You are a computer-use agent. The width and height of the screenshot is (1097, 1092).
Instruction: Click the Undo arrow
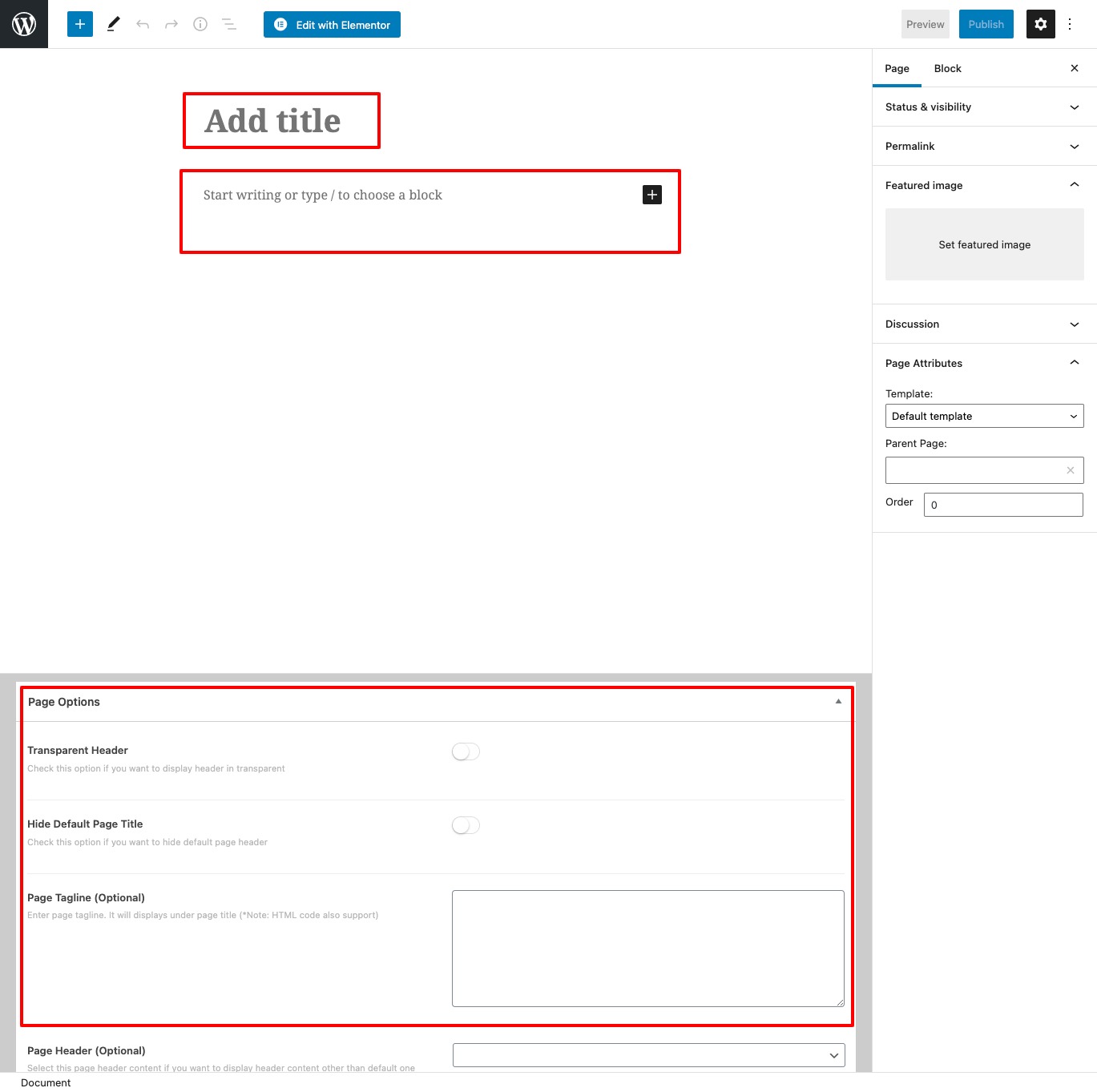point(142,24)
